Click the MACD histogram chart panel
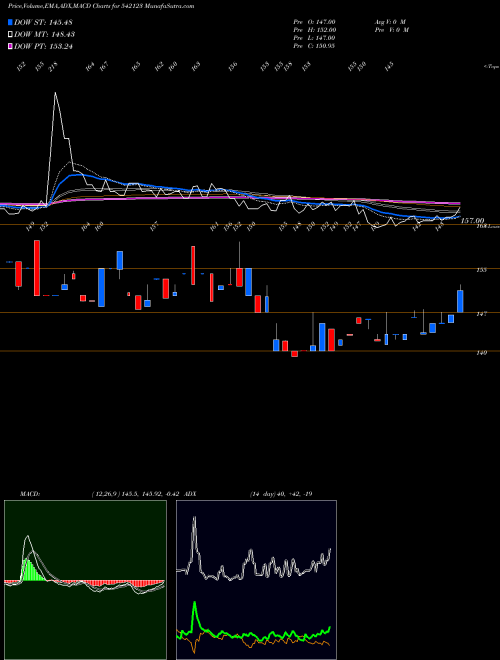Viewport: 500px width, 660px height. click(x=85, y=580)
